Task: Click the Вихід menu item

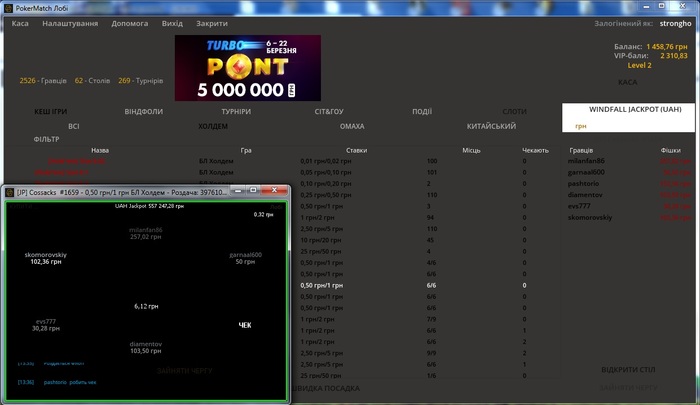Action: tap(172, 23)
